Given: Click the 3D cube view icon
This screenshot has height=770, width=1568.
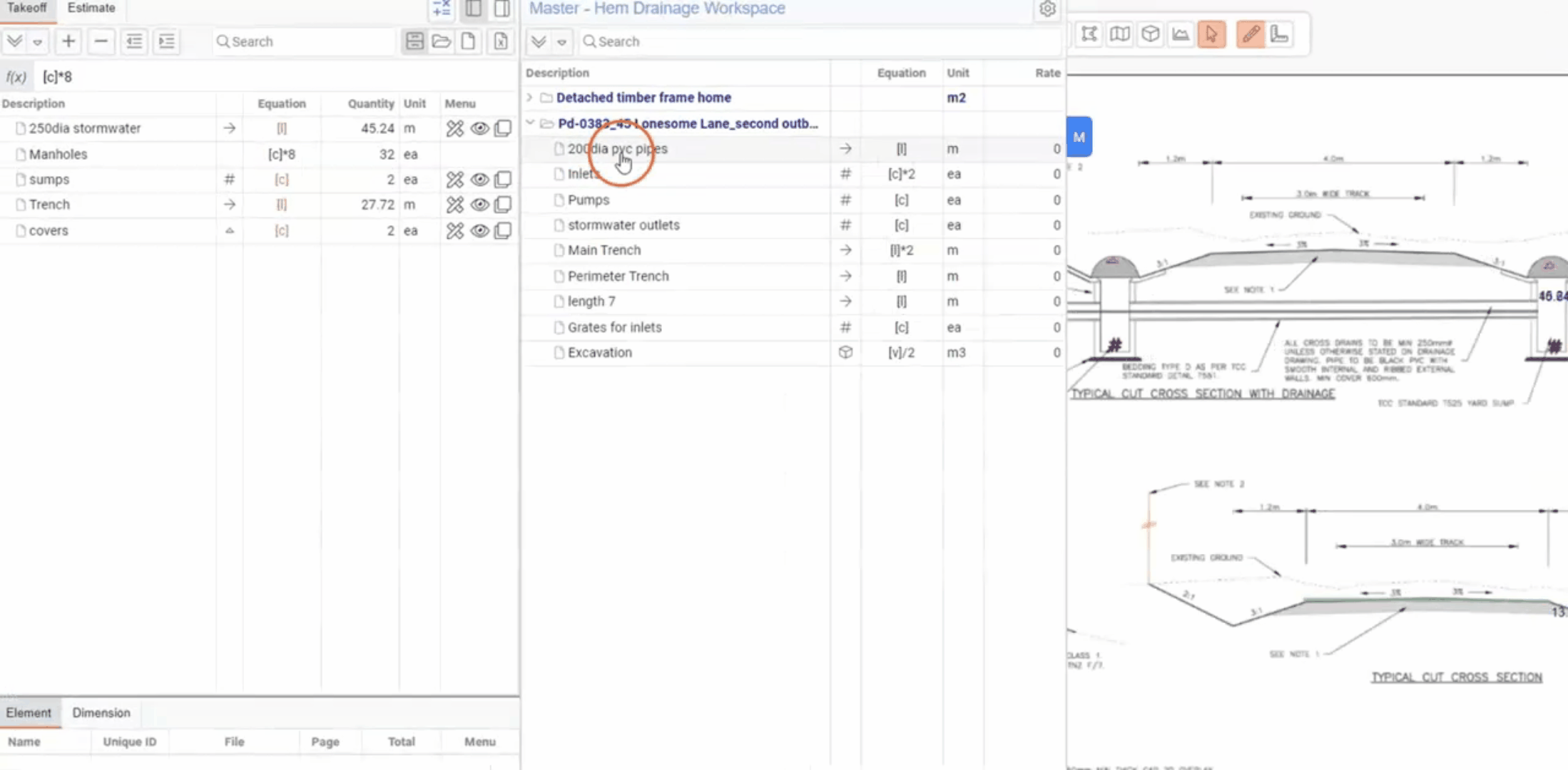Looking at the screenshot, I should point(1150,34).
